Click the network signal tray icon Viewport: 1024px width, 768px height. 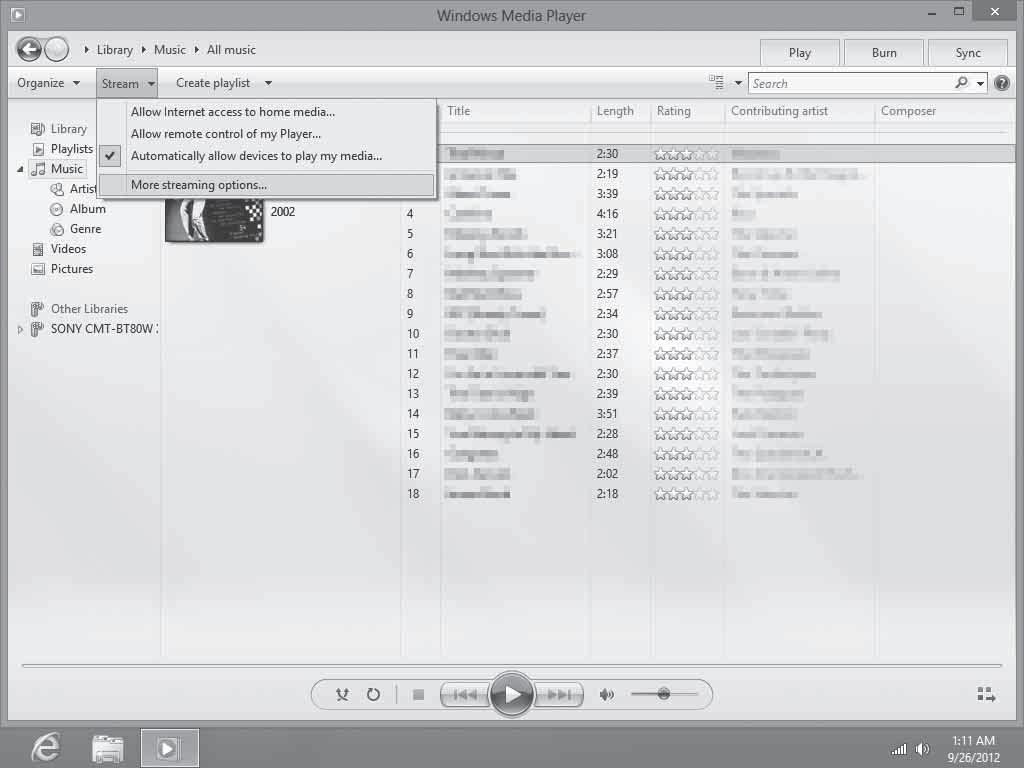point(899,748)
